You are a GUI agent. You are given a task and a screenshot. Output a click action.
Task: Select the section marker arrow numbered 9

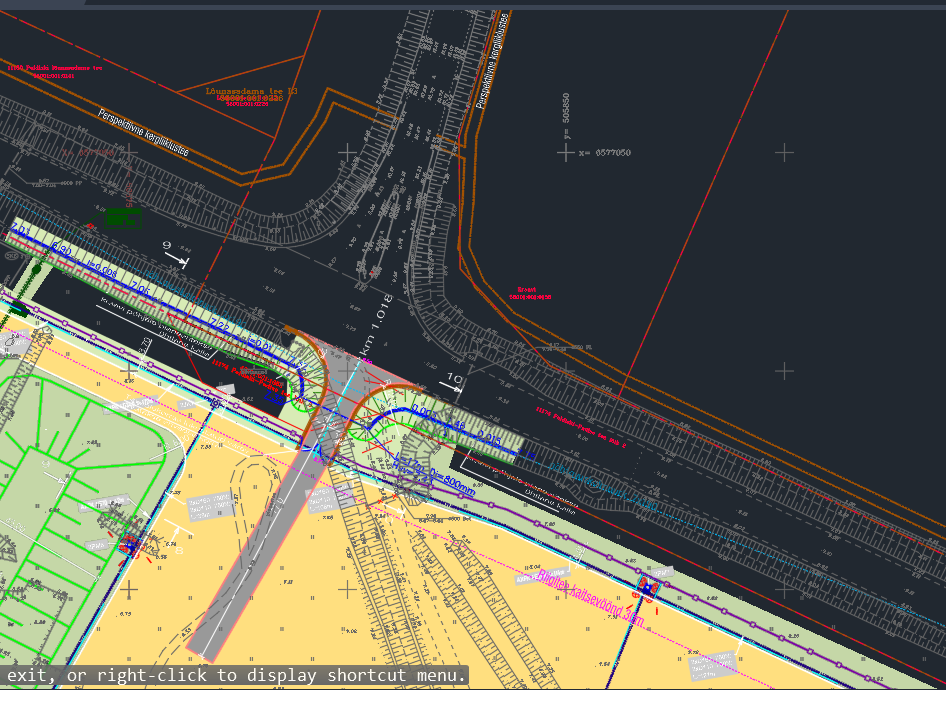pyautogui.click(x=176, y=255)
